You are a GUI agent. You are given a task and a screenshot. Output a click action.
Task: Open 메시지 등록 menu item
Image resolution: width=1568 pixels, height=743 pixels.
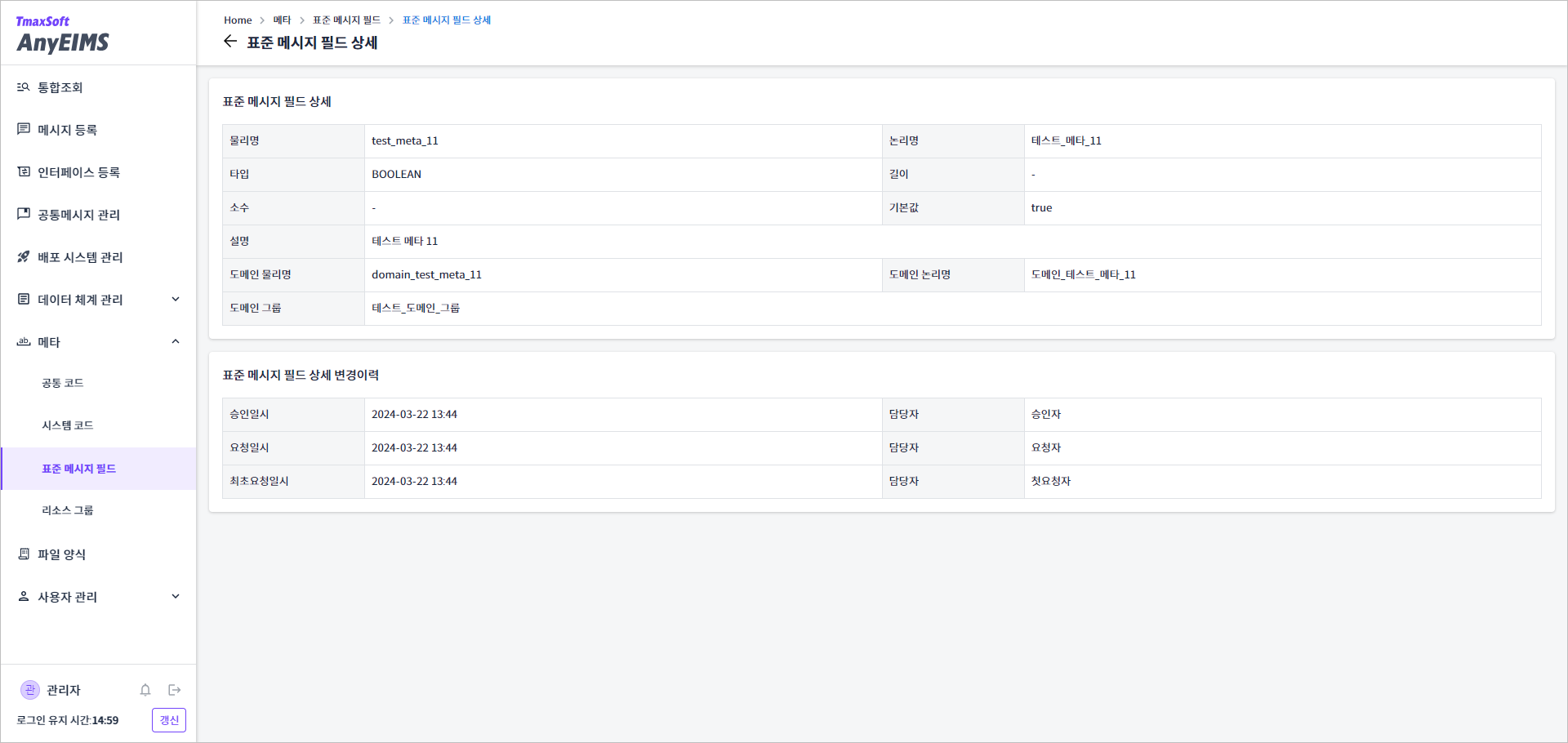[x=98, y=130]
